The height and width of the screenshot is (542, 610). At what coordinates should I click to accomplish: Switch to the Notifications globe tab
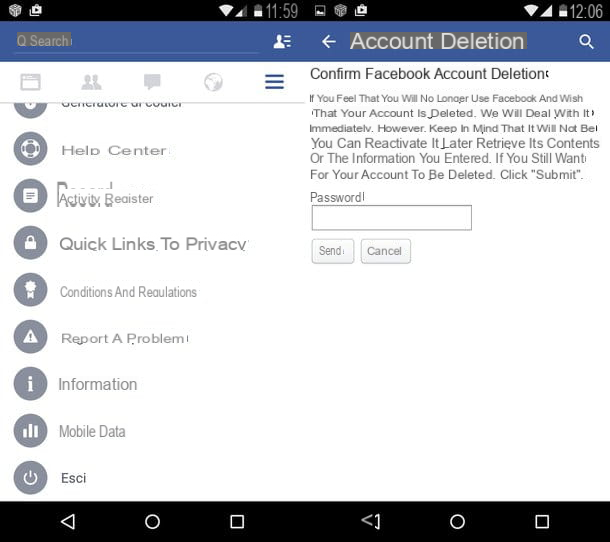tap(213, 82)
